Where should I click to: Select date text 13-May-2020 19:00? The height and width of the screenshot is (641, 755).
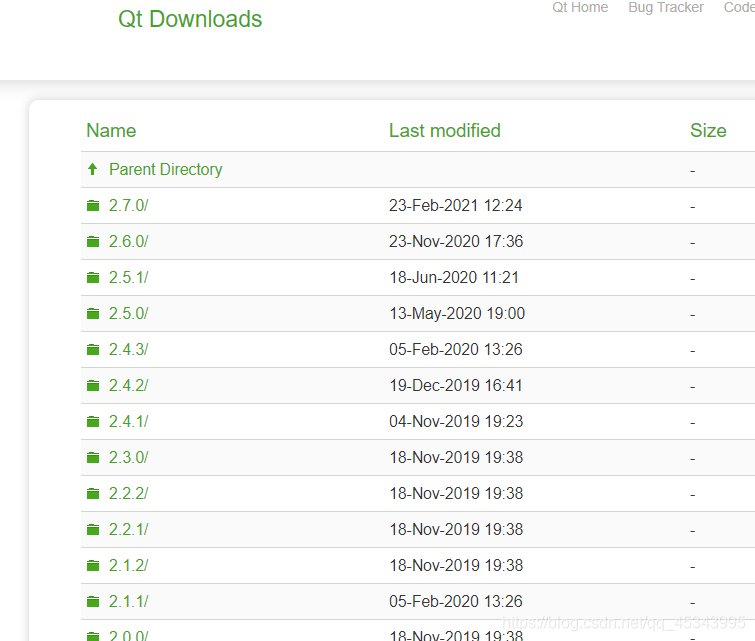tap(457, 314)
